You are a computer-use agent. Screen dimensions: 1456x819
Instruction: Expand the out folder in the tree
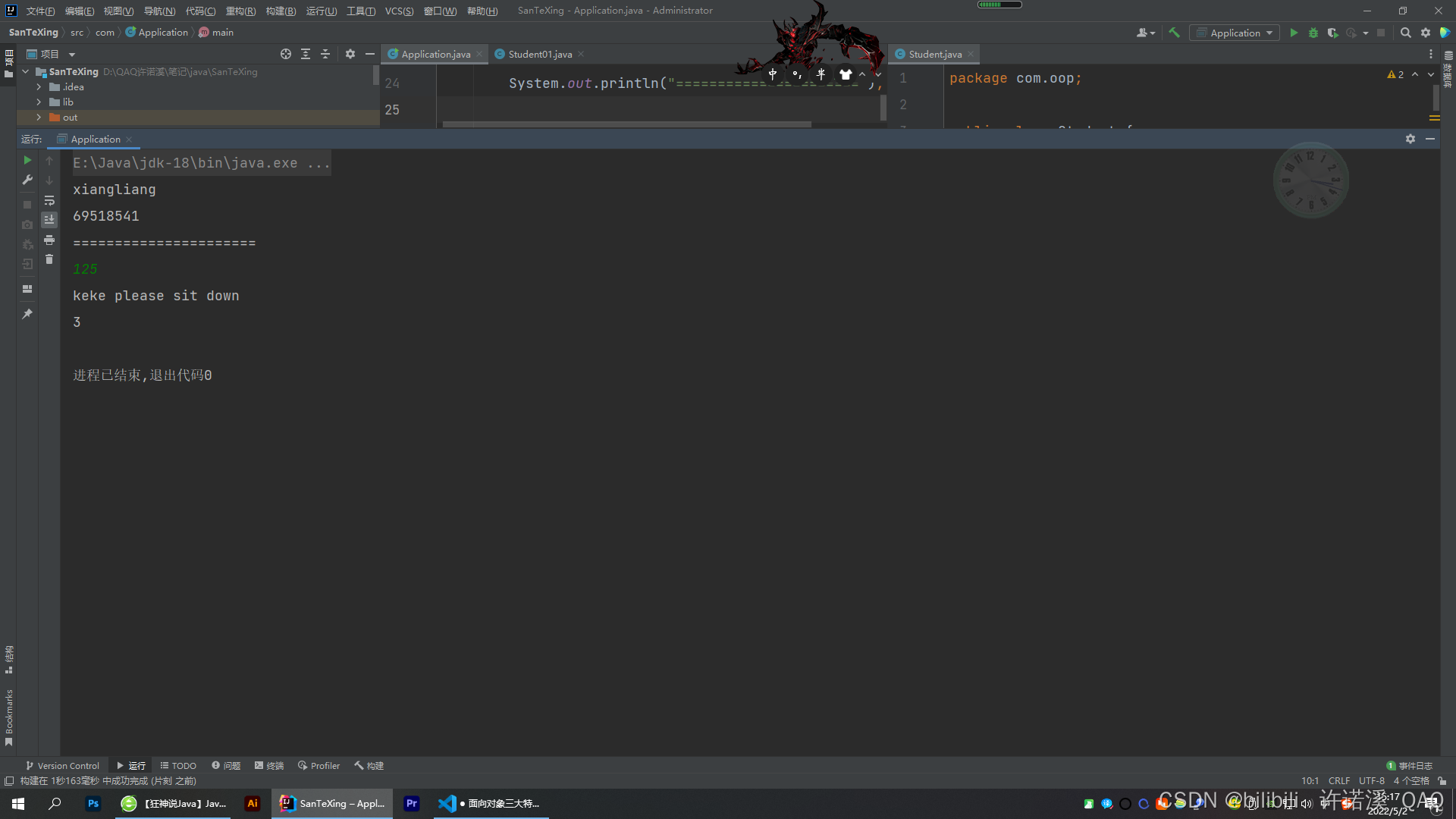click(x=39, y=118)
